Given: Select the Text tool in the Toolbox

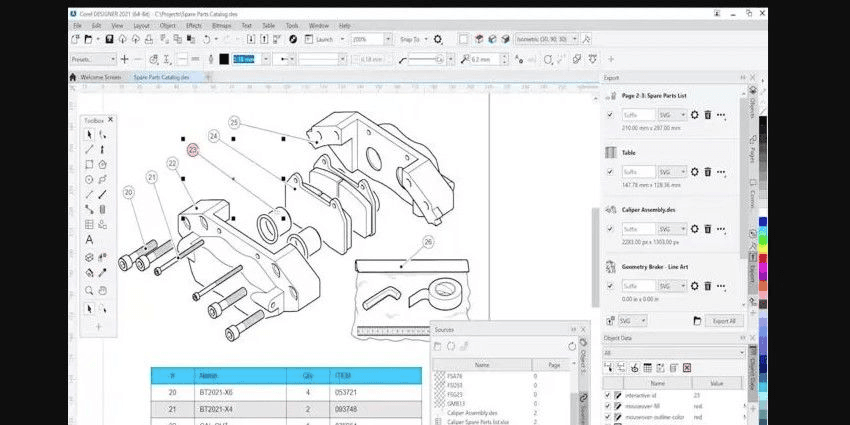Looking at the screenshot, I should click(x=89, y=240).
